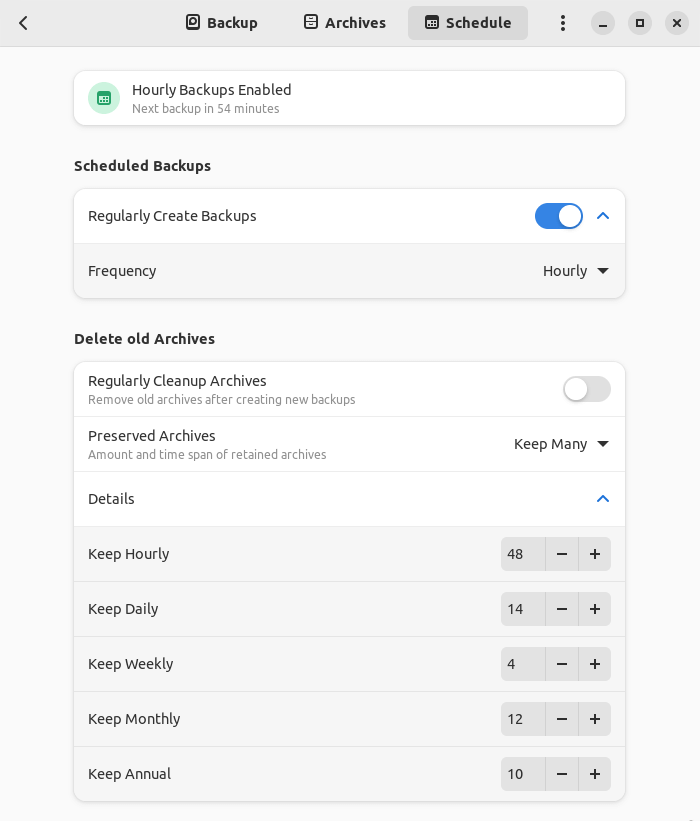Open the Frequency Hourly dropdown
The height and width of the screenshot is (821, 700).
[575, 271]
